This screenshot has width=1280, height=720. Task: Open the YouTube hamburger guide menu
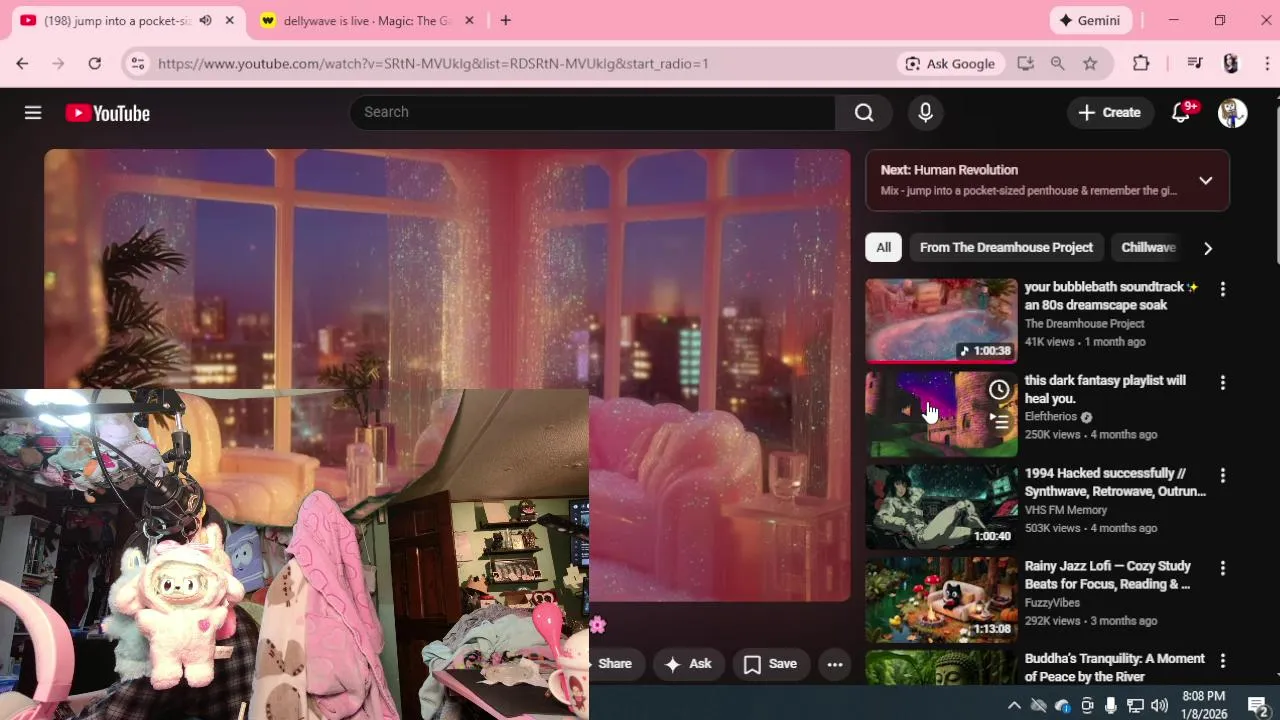pos(33,113)
